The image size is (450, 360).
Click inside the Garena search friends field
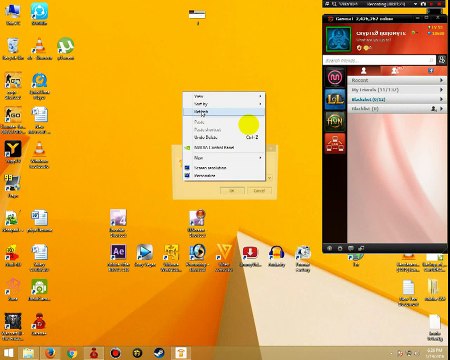[379, 60]
